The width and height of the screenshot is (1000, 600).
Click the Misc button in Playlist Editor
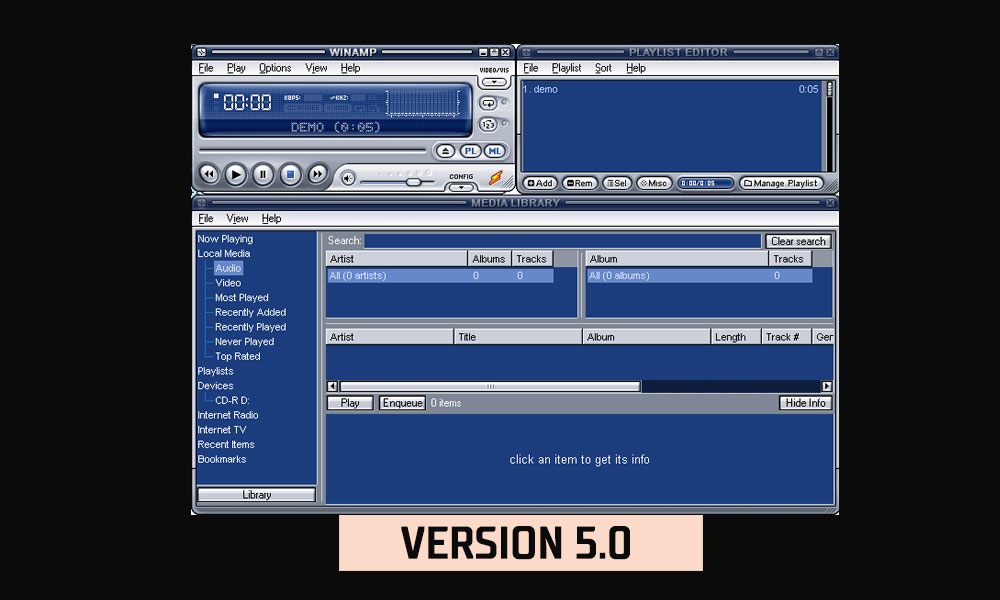653,184
